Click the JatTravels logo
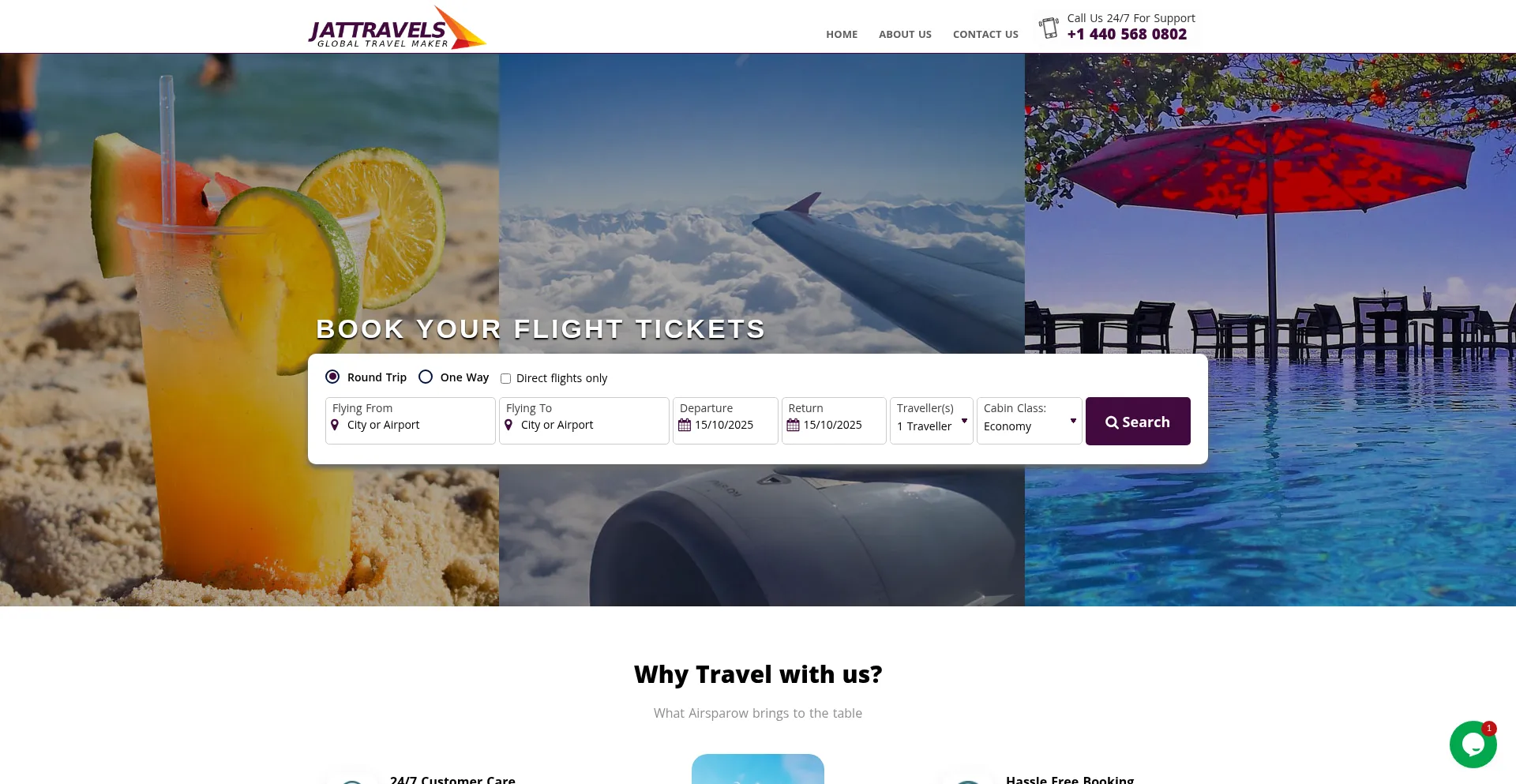Screen dimensions: 1516x784 (397, 28)
